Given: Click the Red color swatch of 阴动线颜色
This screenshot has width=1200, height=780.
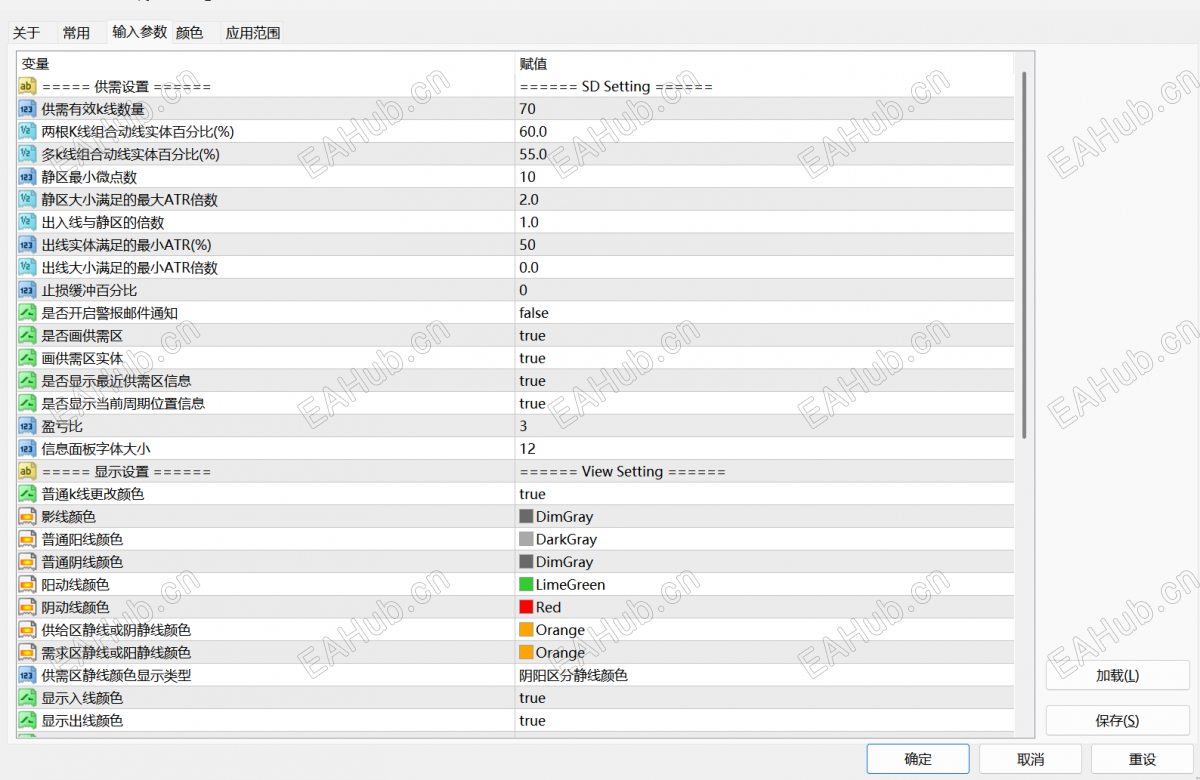Looking at the screenshot, I should tap(526, 607).
